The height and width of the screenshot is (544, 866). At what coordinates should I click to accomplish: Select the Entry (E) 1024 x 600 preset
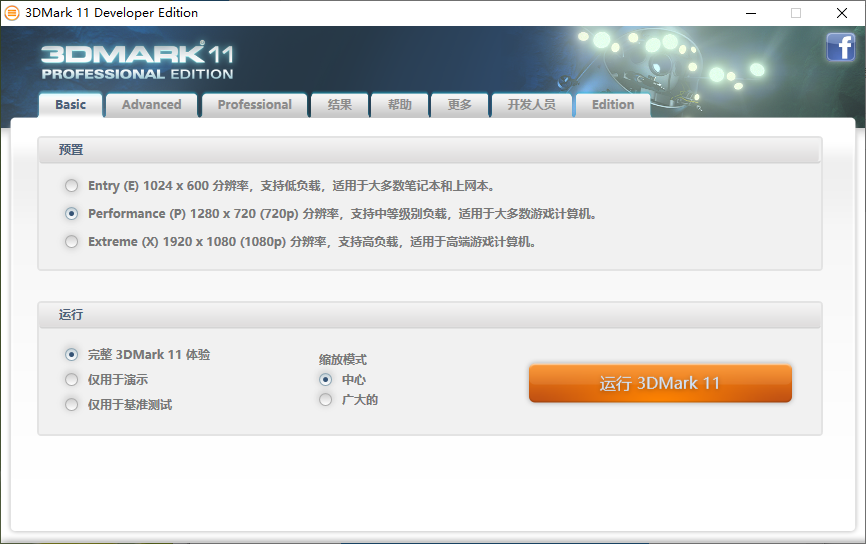(x=71, y=186)
